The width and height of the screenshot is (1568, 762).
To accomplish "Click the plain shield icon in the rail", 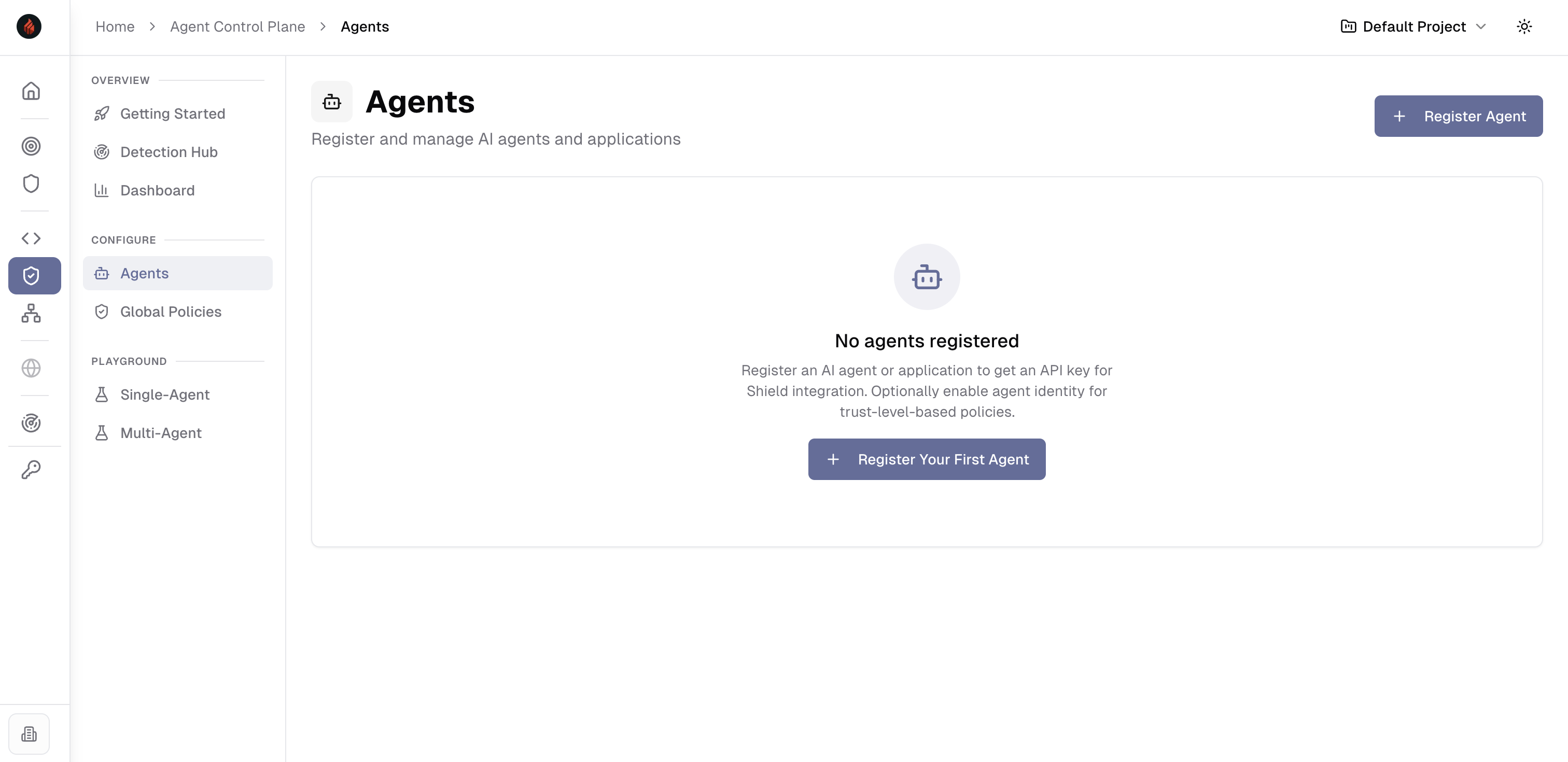I will tap(31, 184).
